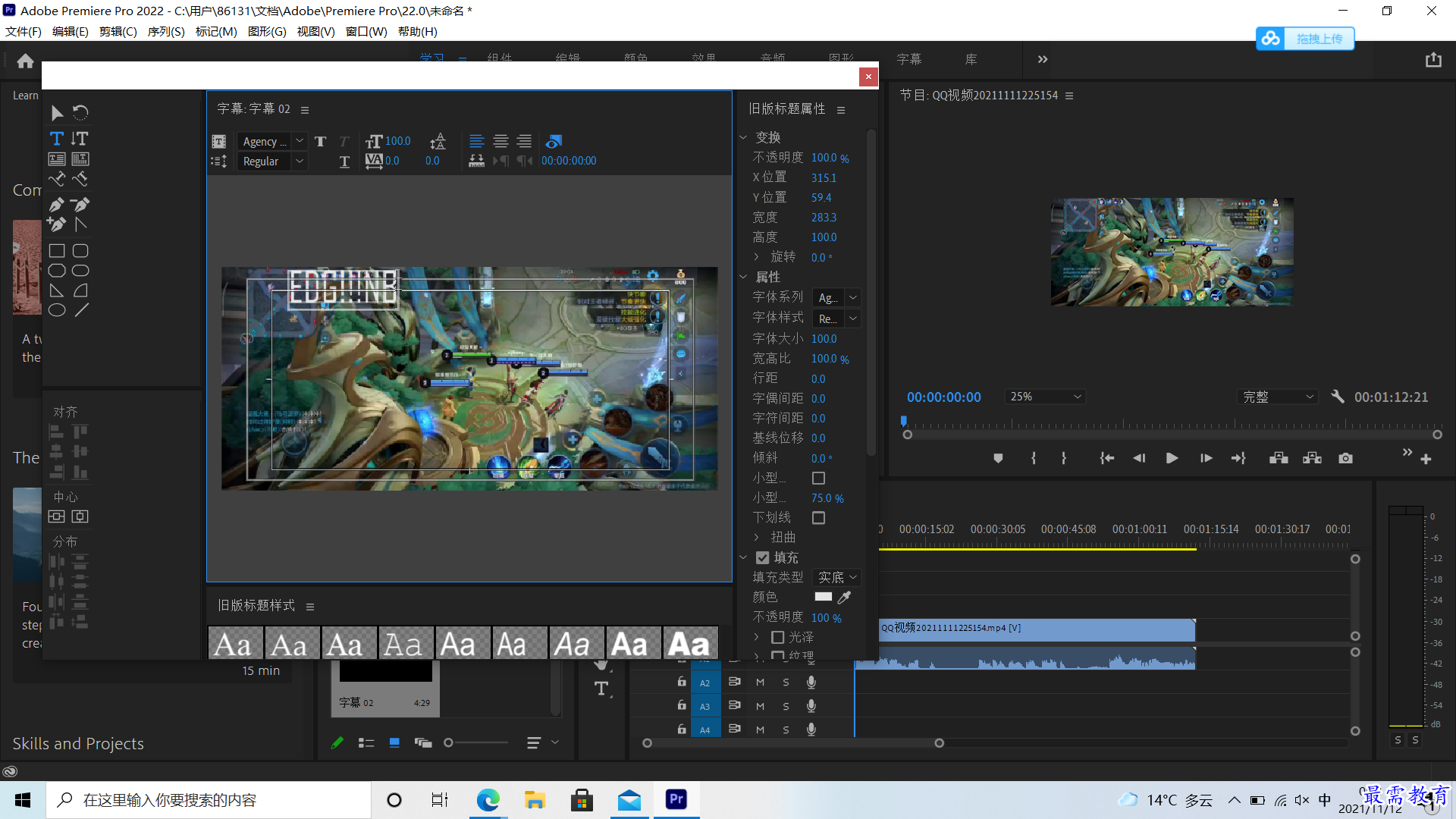
Task: Click the Export Frame camera button
Action: point(1345,458)
